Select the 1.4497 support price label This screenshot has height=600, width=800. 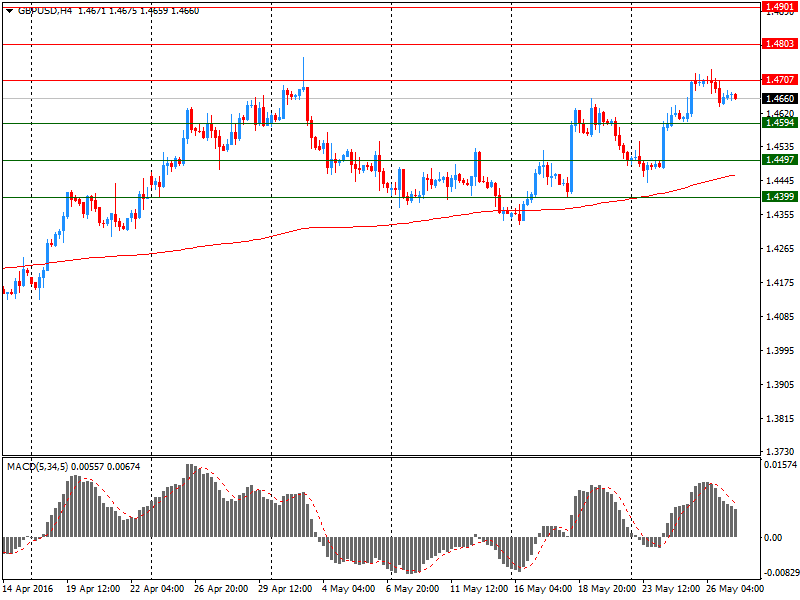[780, 160]
